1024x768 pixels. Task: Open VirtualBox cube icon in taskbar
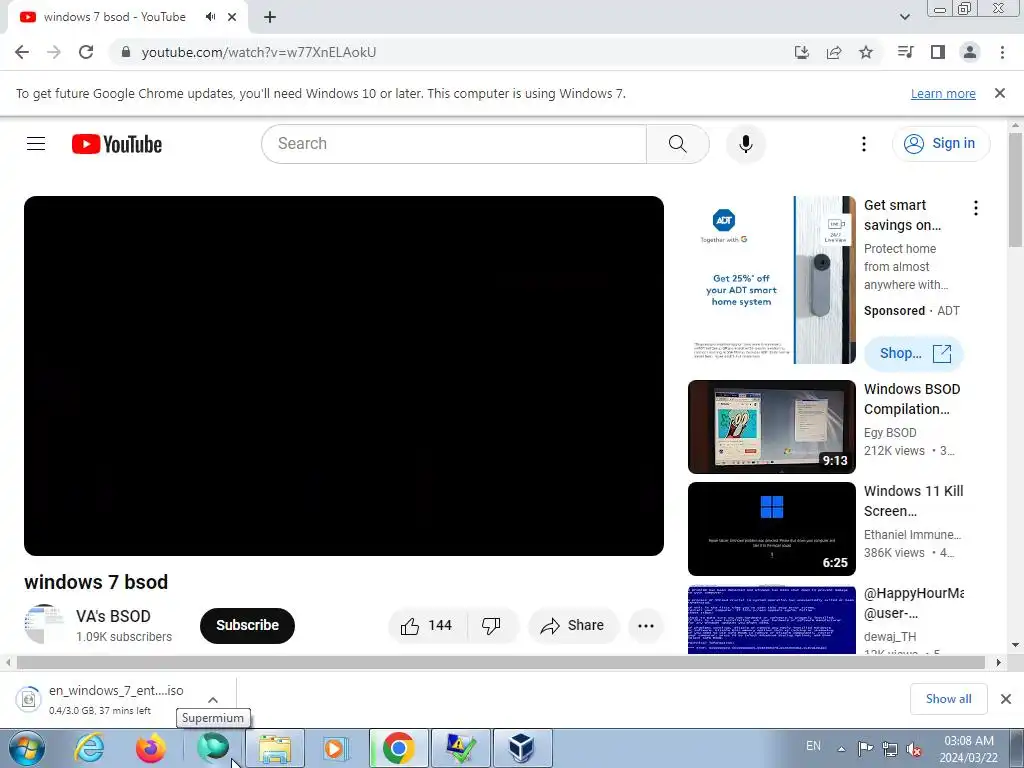522,748
